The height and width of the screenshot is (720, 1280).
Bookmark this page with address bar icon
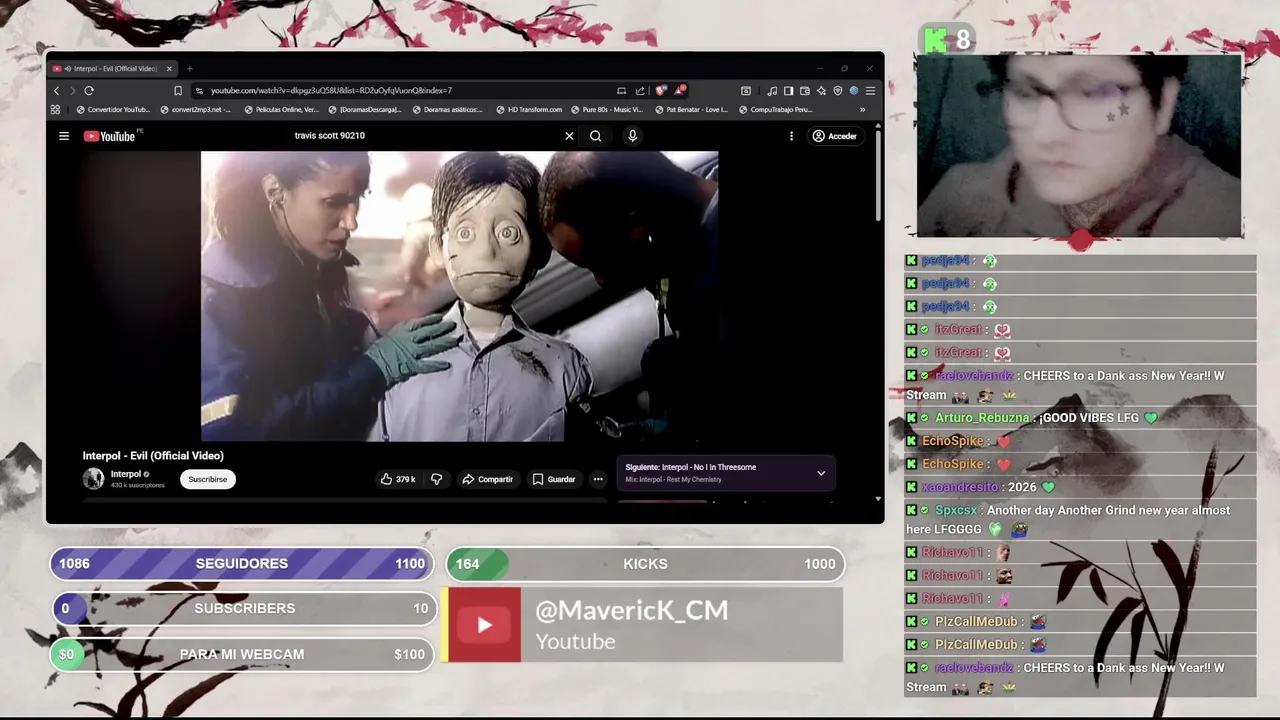click(178, 90)
